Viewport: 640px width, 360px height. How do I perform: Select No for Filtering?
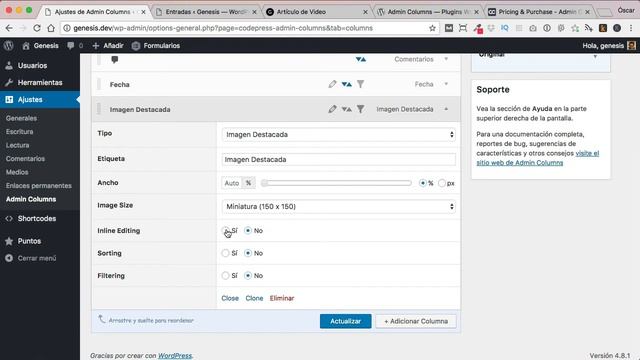[x=248, y=276]
